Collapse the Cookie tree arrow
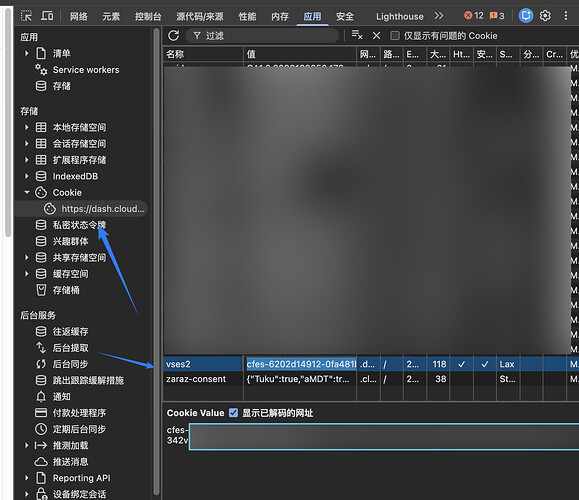This screenshot has height=500, width=579. click(x=27, y=192)
